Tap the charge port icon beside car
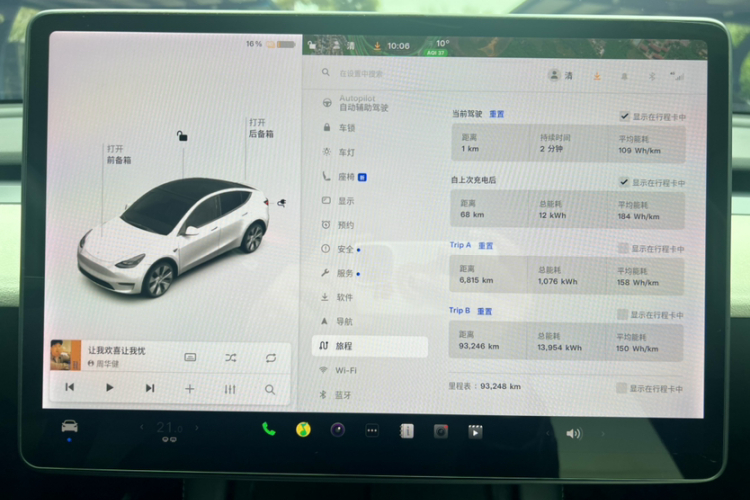 [282, 203]
